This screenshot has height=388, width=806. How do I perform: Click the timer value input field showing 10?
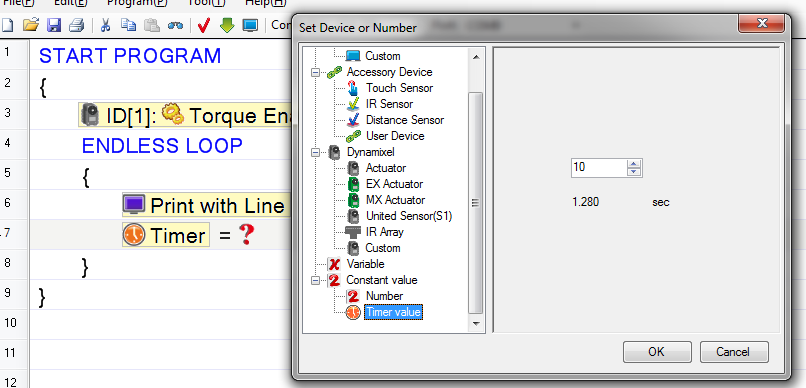coord(599,168)
